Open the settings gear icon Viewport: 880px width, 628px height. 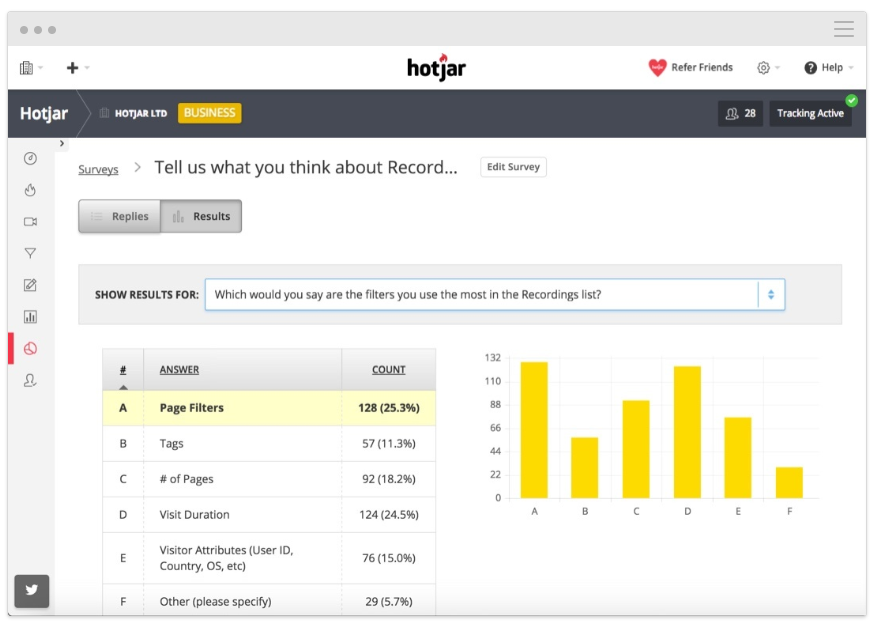763,68
